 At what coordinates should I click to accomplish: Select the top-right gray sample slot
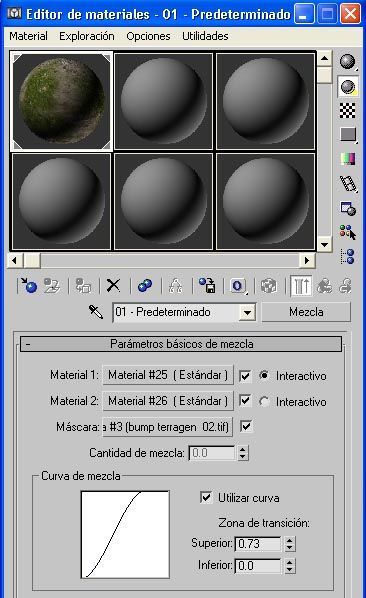point(265,101)
